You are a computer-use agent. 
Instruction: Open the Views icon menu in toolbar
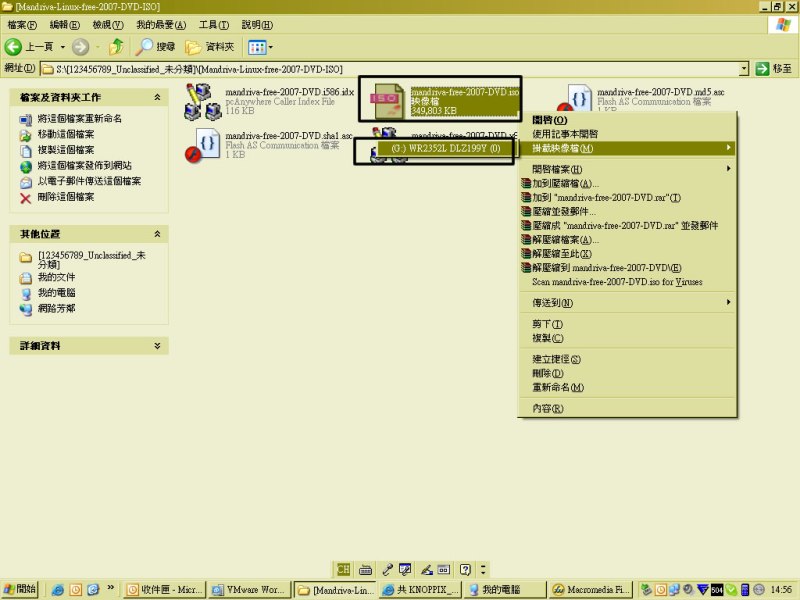257,47
